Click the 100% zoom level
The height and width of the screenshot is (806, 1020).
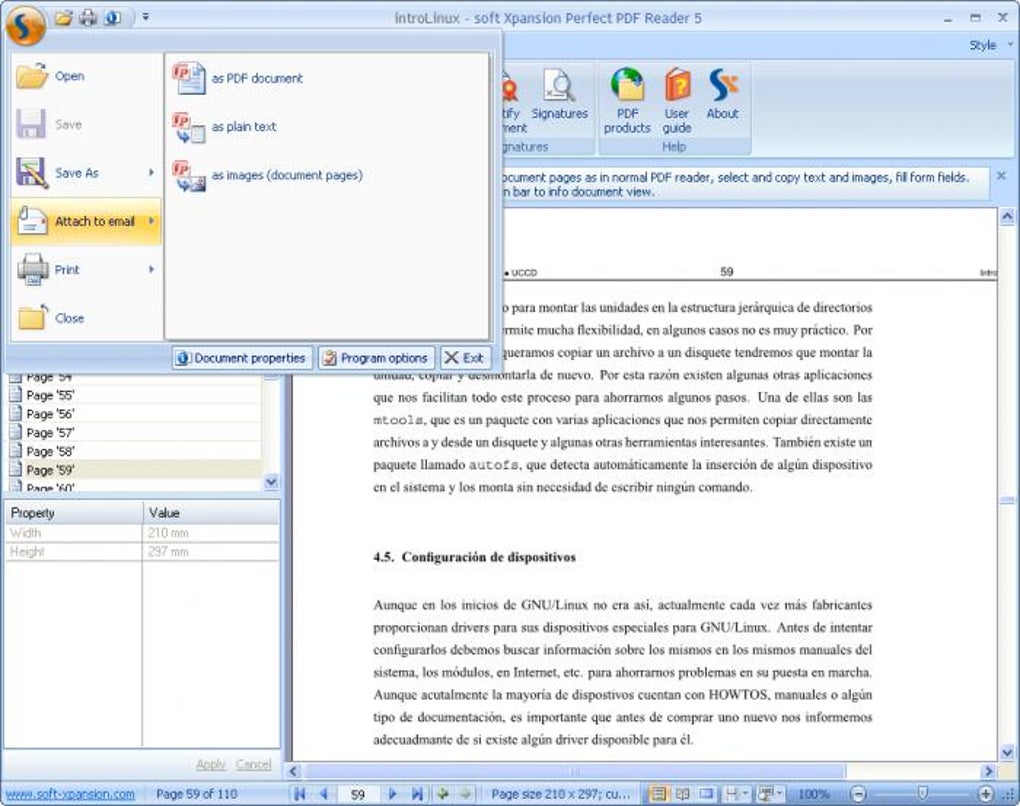coord(814,794)
